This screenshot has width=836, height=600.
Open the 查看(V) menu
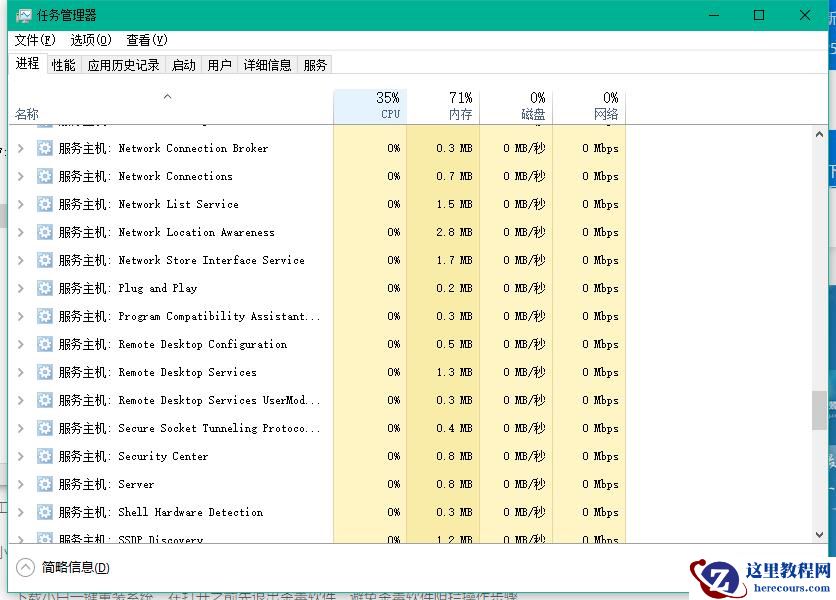click(x=146, y=40)
